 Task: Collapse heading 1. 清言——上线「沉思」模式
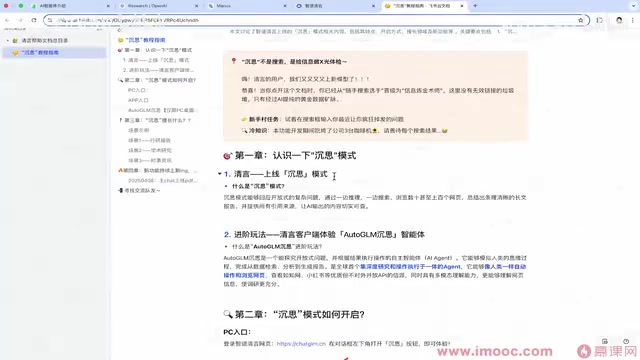click(220, 174)
